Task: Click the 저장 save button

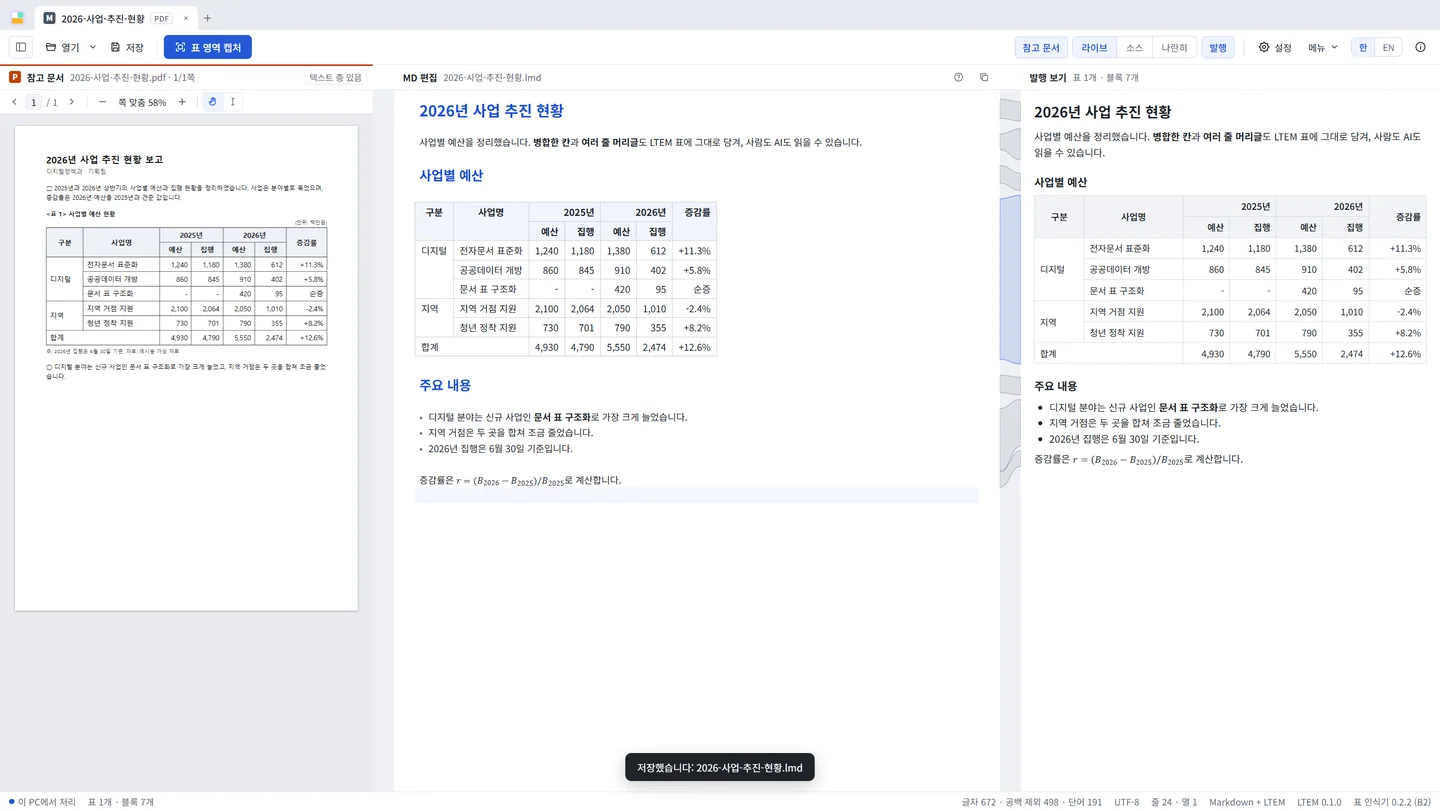Action: (127, 47)
